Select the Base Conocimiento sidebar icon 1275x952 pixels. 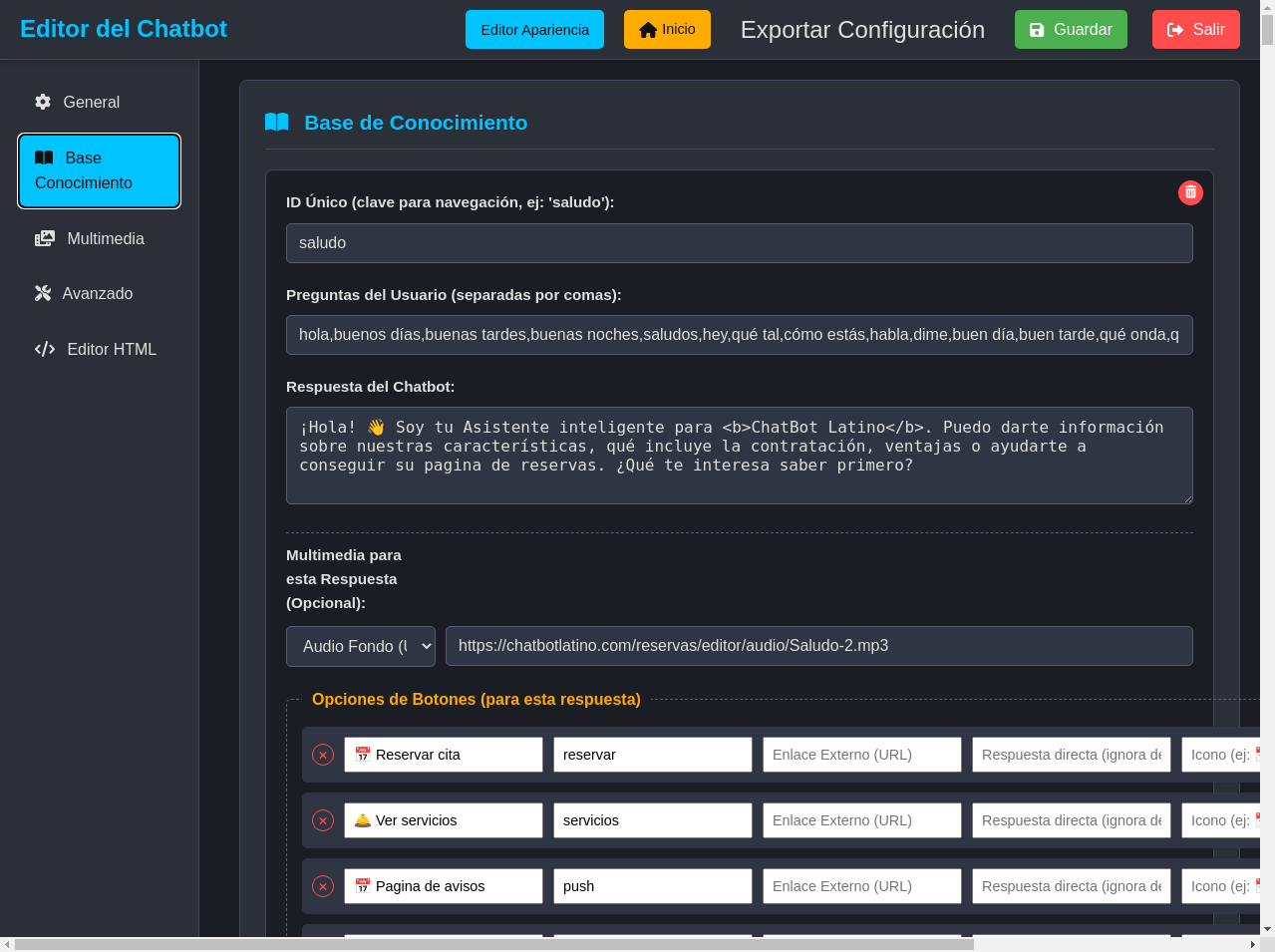[x=44, y=157]
